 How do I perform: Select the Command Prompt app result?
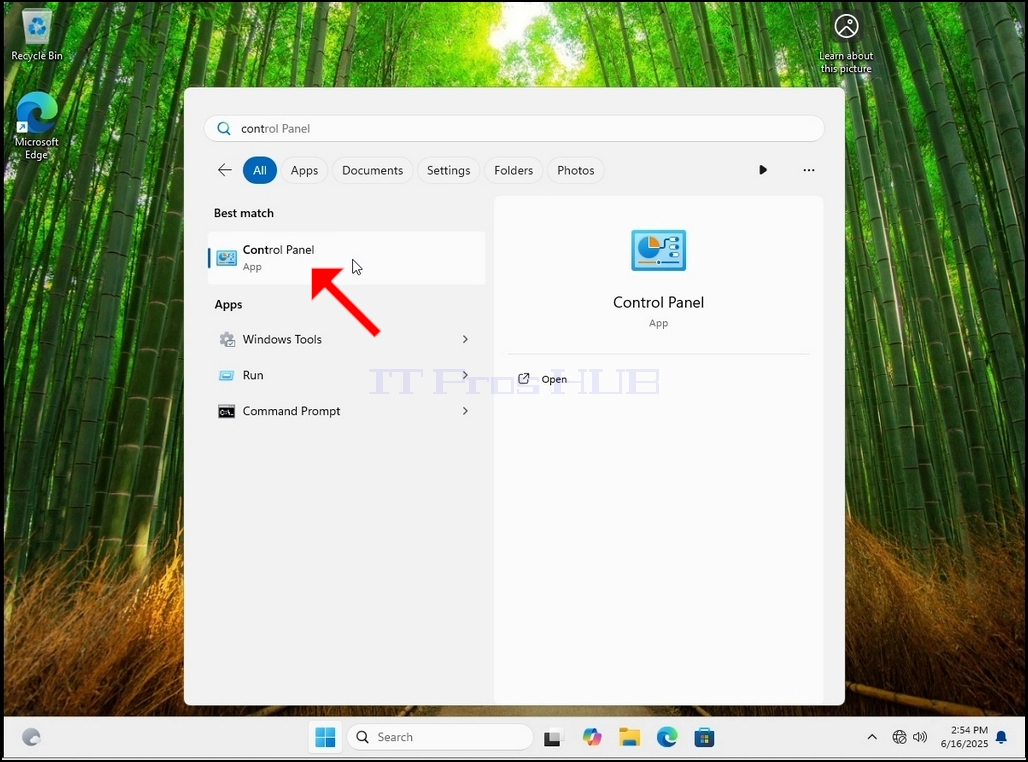[x=346, y=411]
